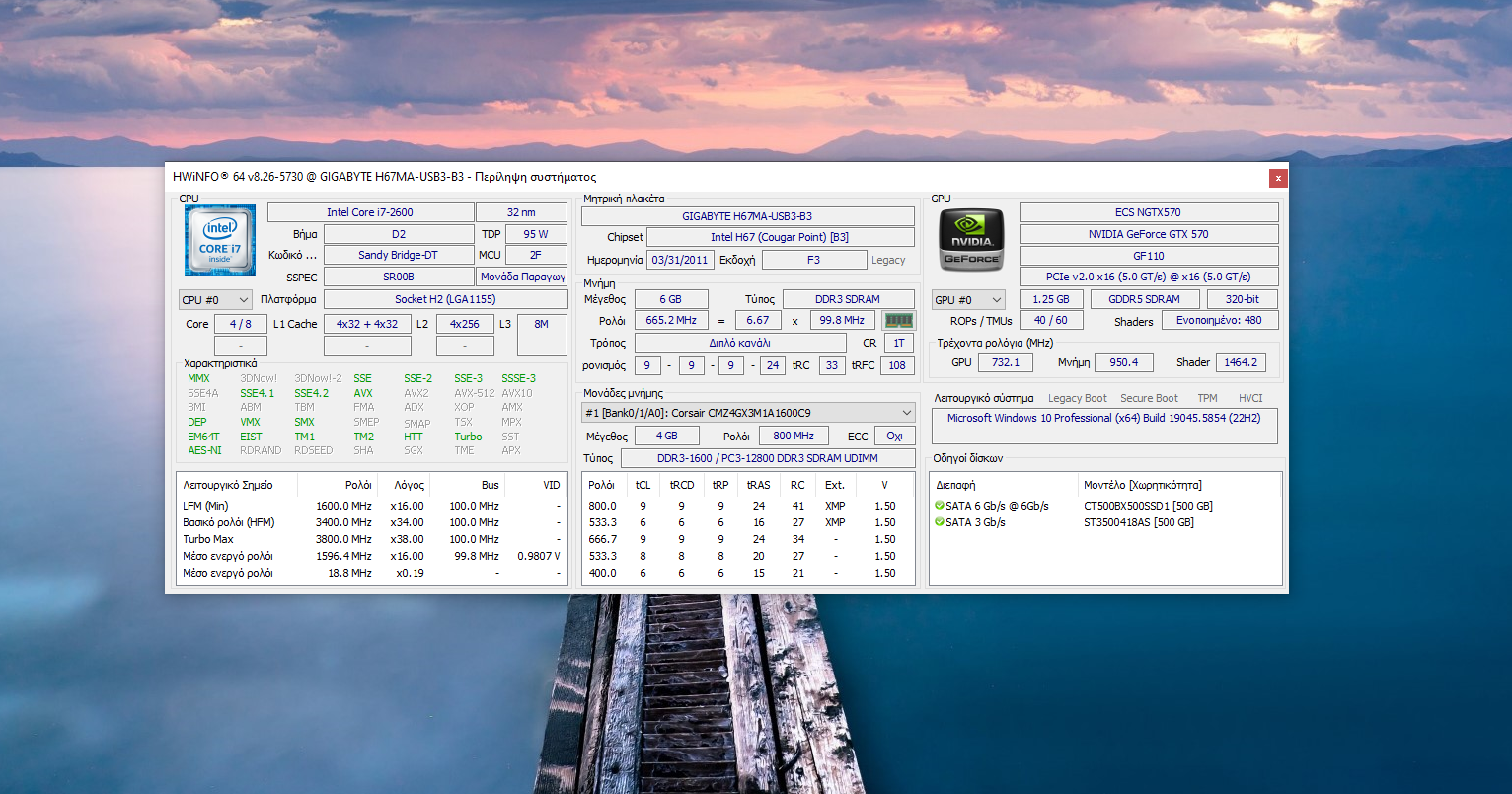Click the AVX feature flag
The width and height of the screenshot is (1512, 794).
363,393
